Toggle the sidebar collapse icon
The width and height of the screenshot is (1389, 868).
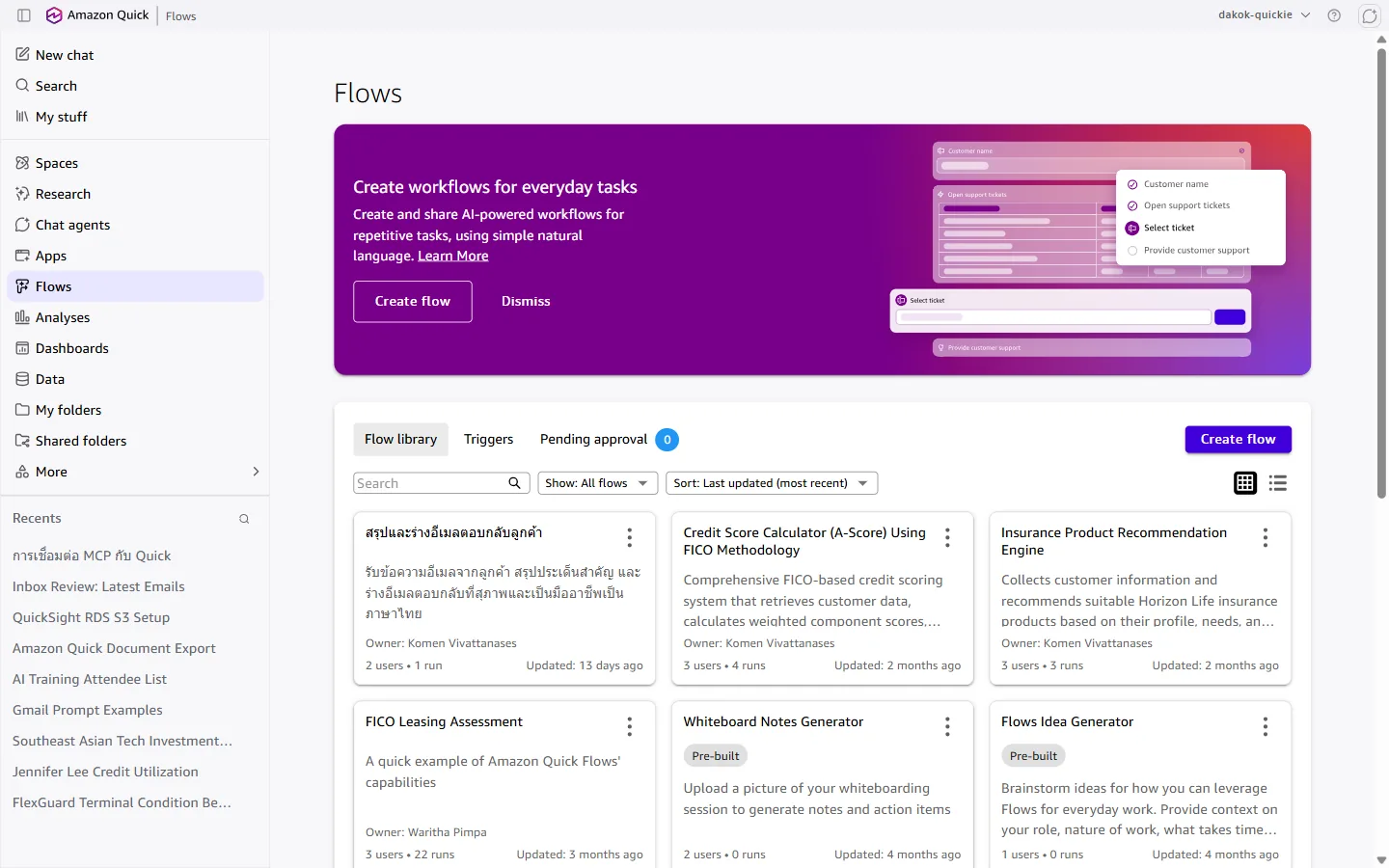point(24,15)
